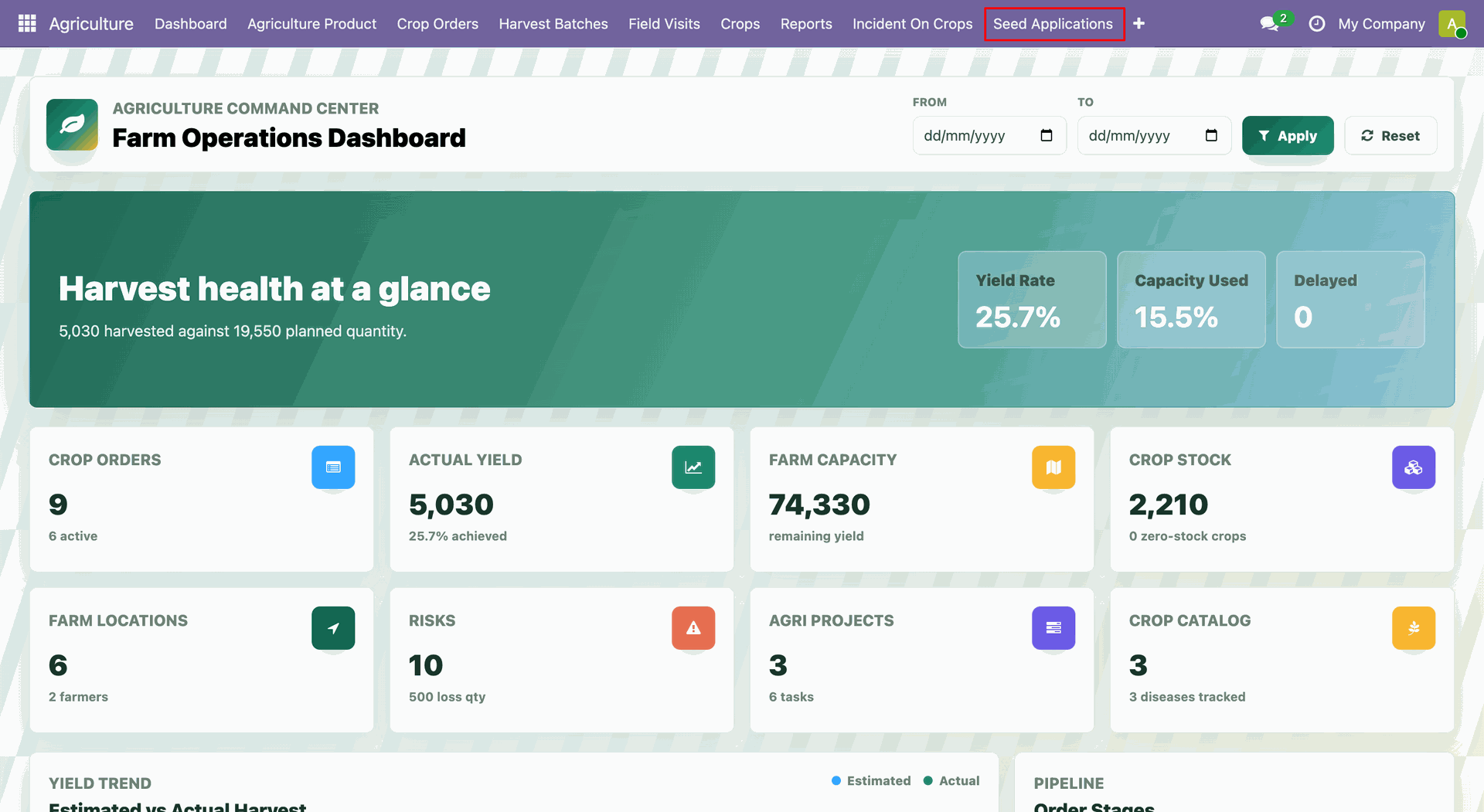1484x812 pixels.
Task: Click the Risks warning triangle icon
Action: coord(693,628)
